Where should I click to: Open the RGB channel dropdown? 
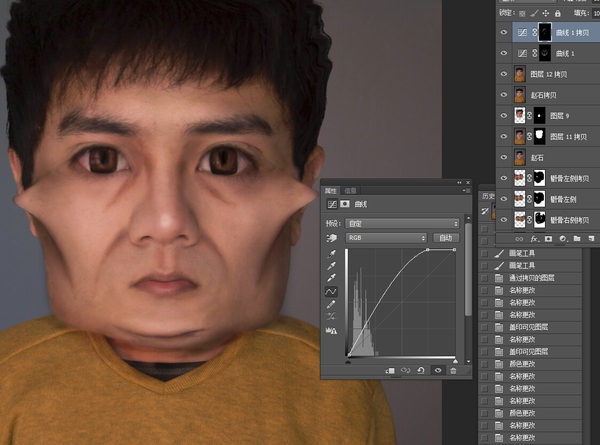tap(386, 238)
